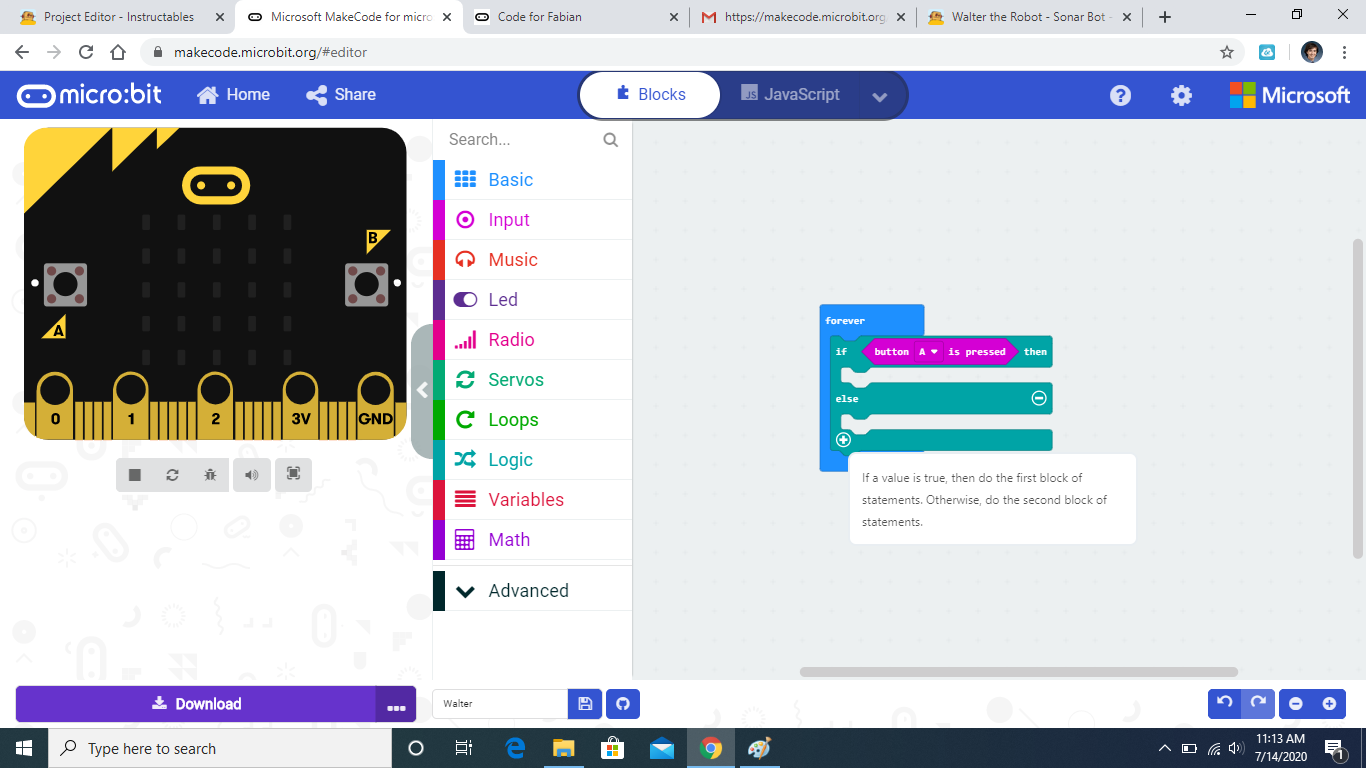Save the project with the disk icon
1366x768 pixels.
[585, 704]
